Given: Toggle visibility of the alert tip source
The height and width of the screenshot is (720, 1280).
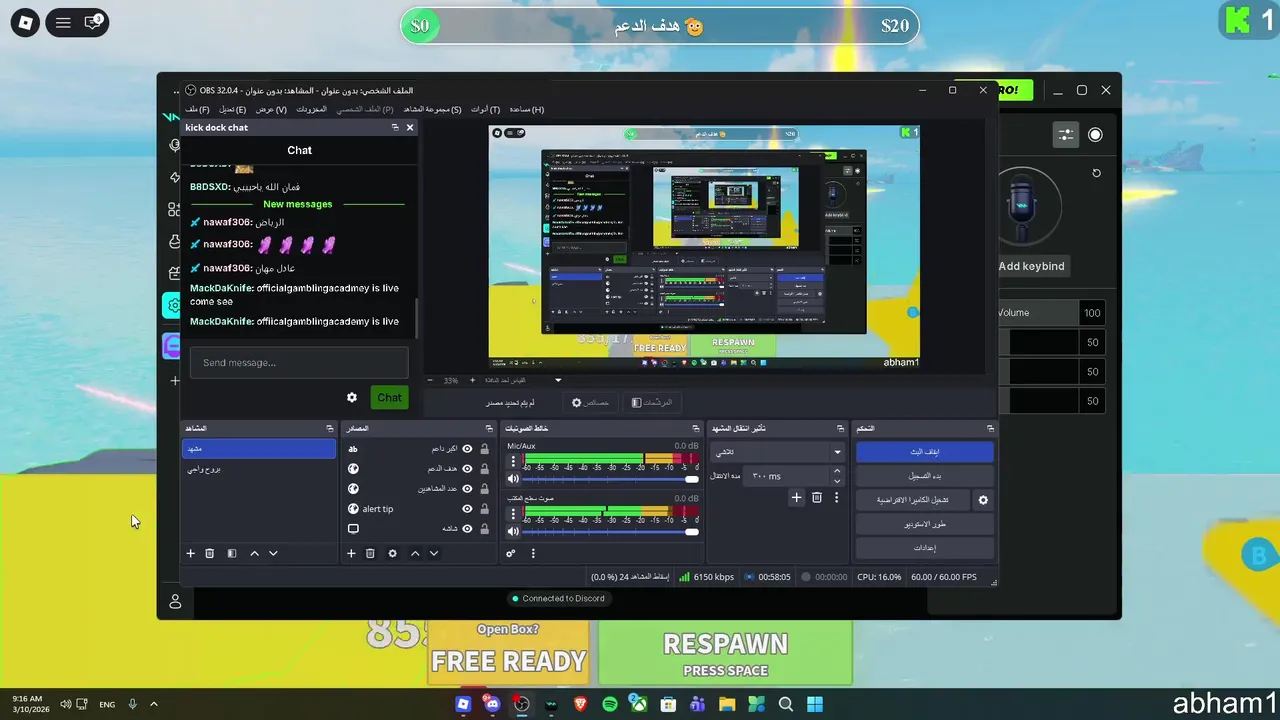Looking at the screenshot, I should 467,509.
